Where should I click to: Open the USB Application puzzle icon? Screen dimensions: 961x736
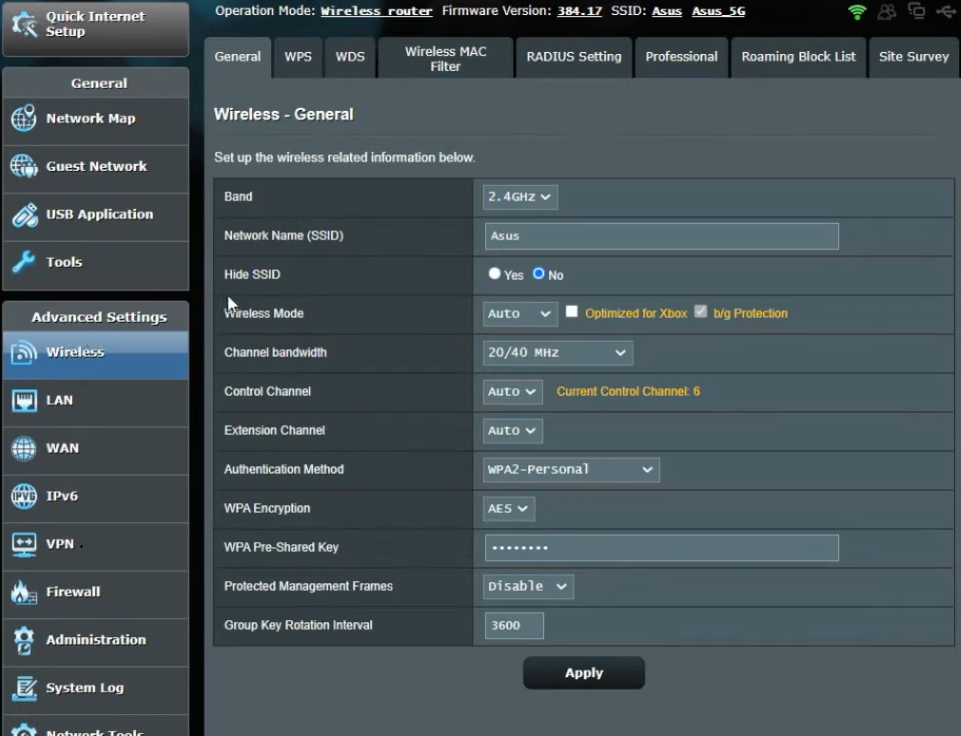point(24,215)
